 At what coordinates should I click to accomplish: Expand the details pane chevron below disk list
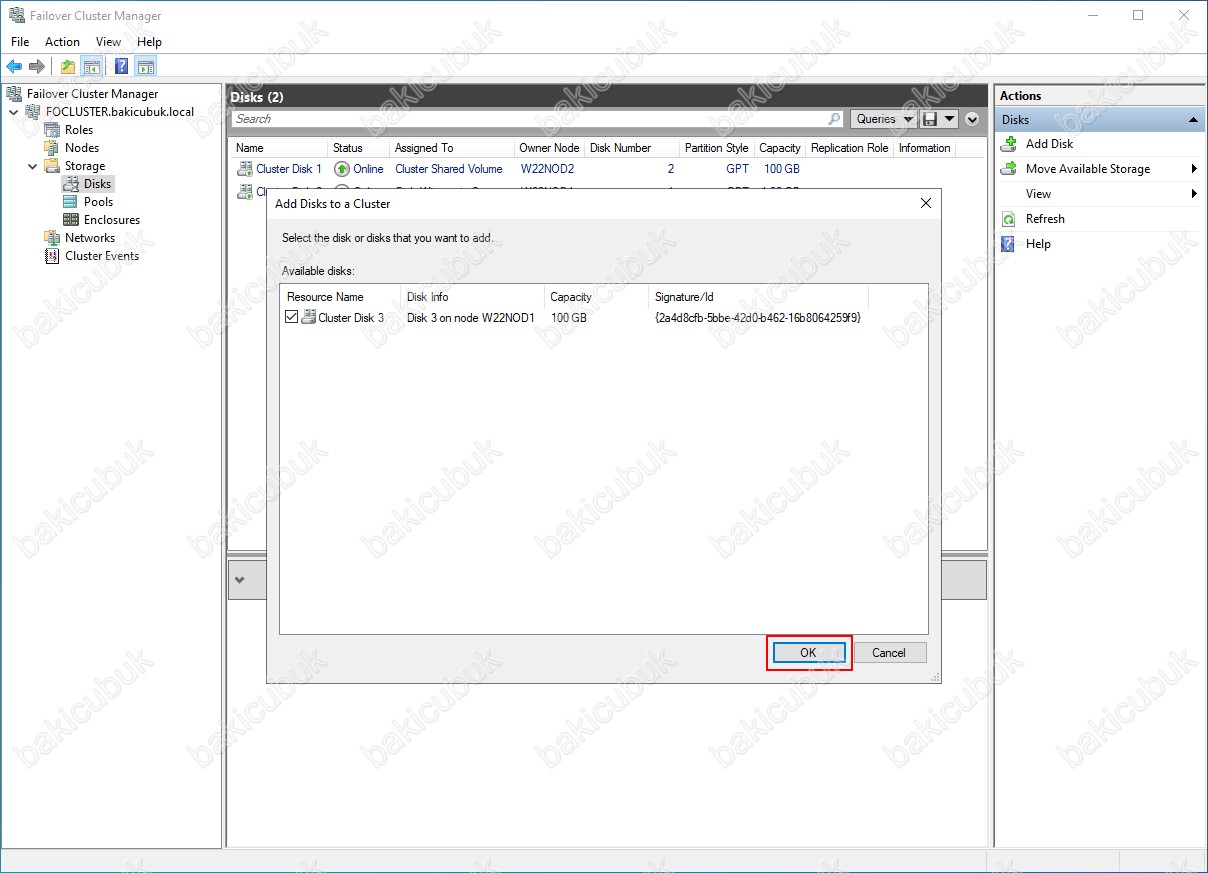click(x=240, y=580)
